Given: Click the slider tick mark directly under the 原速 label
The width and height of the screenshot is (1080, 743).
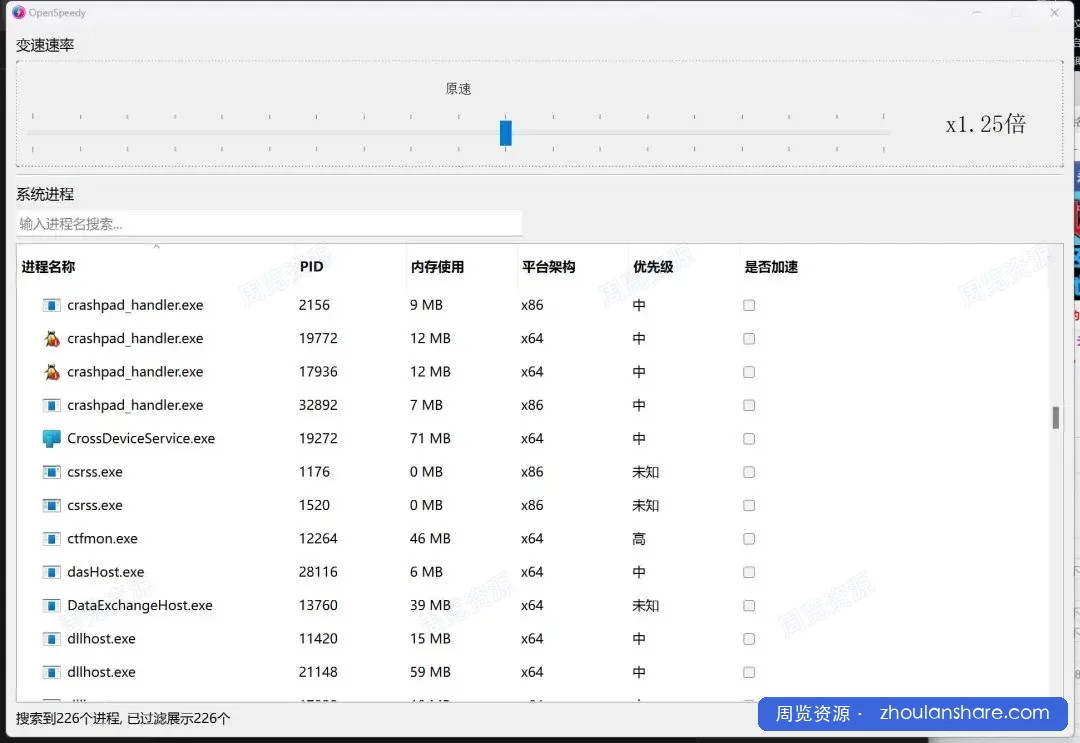Looking at the screenshot, I should point(459,117).
